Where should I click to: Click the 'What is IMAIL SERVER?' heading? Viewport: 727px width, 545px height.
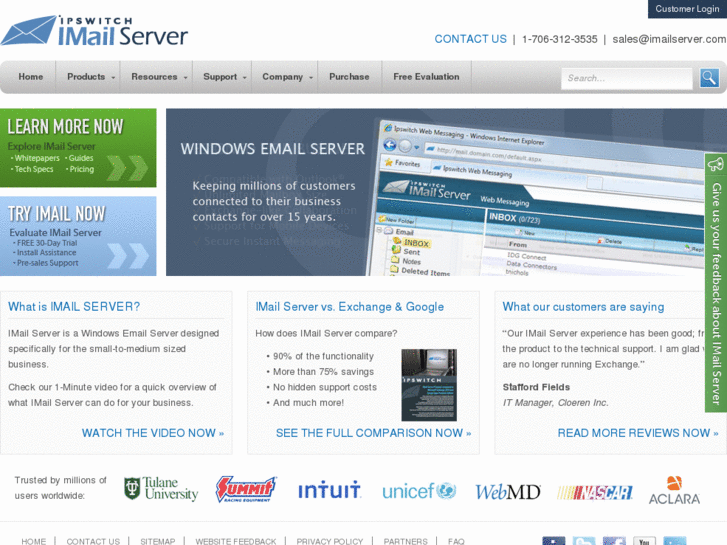tap(74, 307)
